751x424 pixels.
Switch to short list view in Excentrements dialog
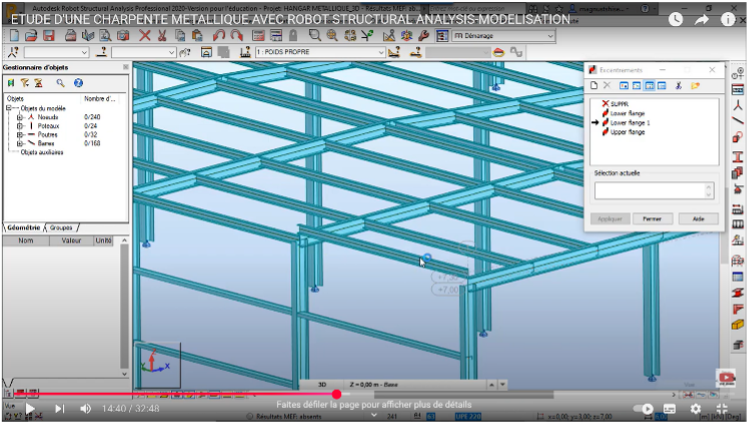point(649,85)
